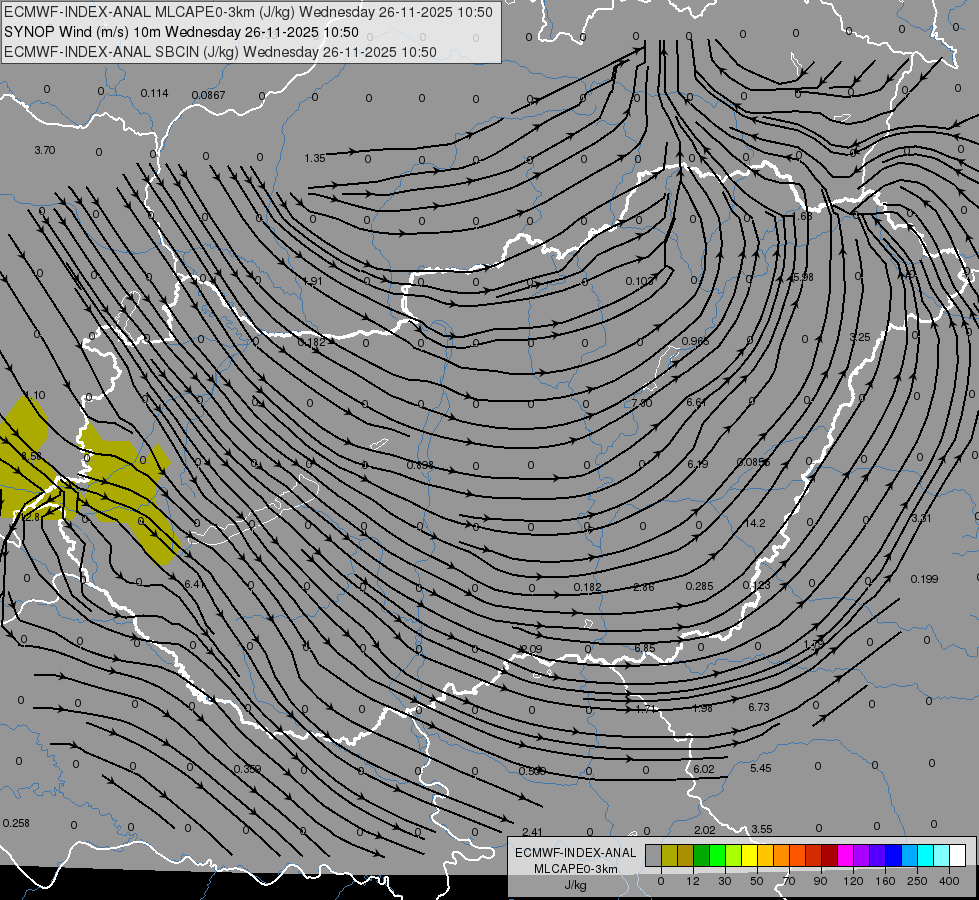Click the olive swatch in the color legend
The height and width of the screenshot is (900, 979).
669,855
